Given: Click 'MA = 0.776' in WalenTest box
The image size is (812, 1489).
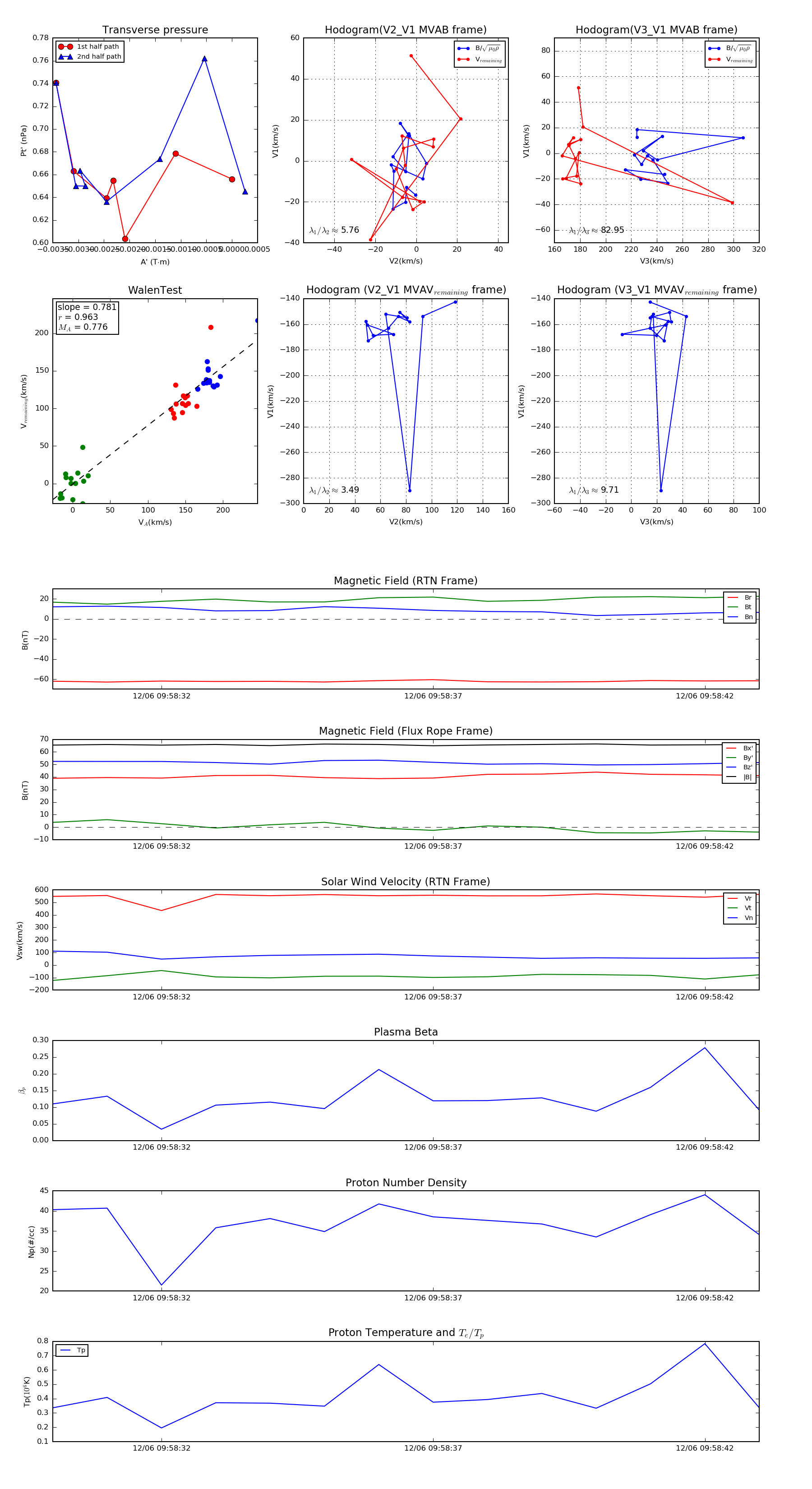Looking at the screenshot, I should 83,327.
